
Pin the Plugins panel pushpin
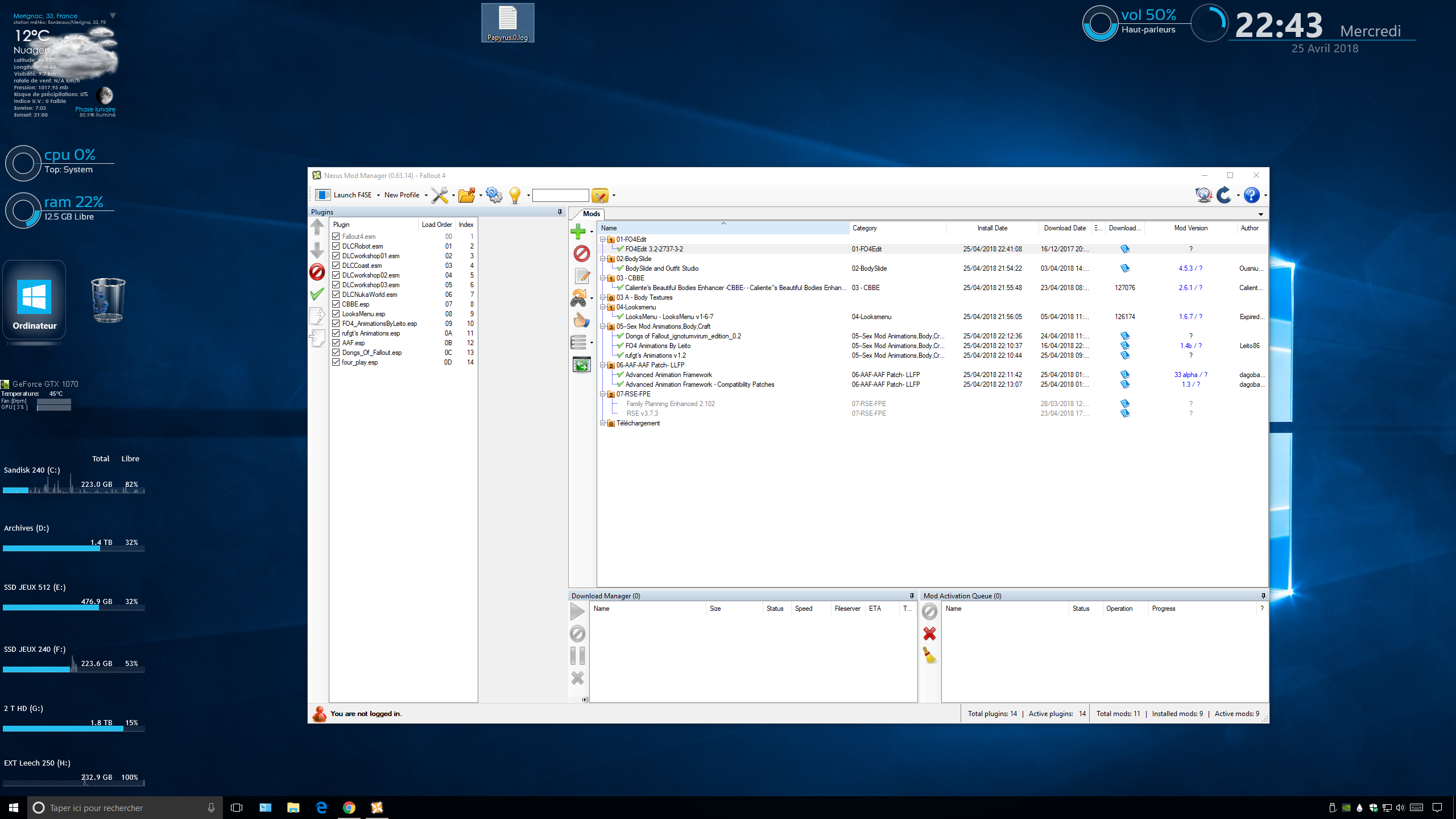point(560,212)
